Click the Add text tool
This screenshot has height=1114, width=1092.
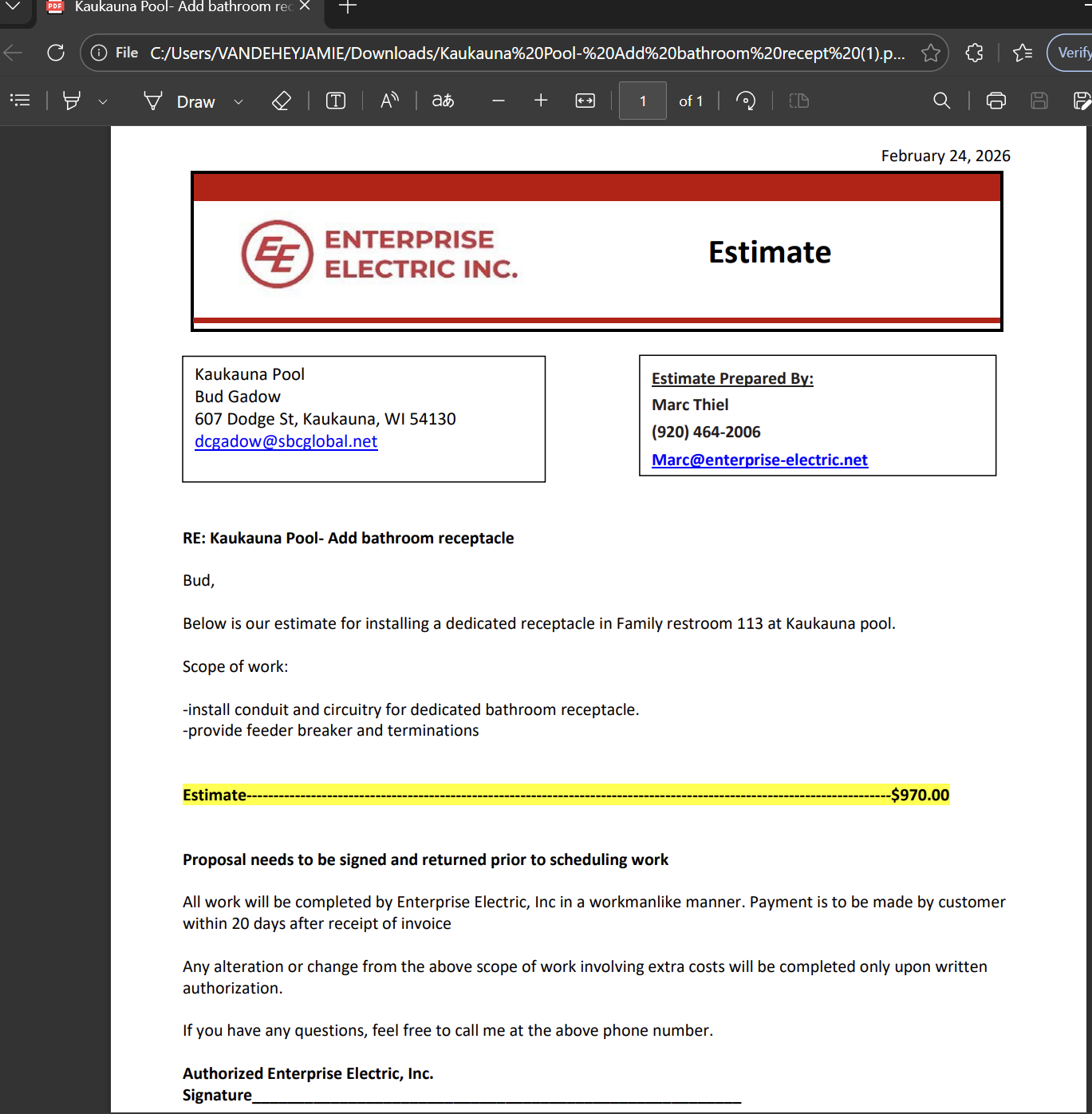tap(336, 101)
